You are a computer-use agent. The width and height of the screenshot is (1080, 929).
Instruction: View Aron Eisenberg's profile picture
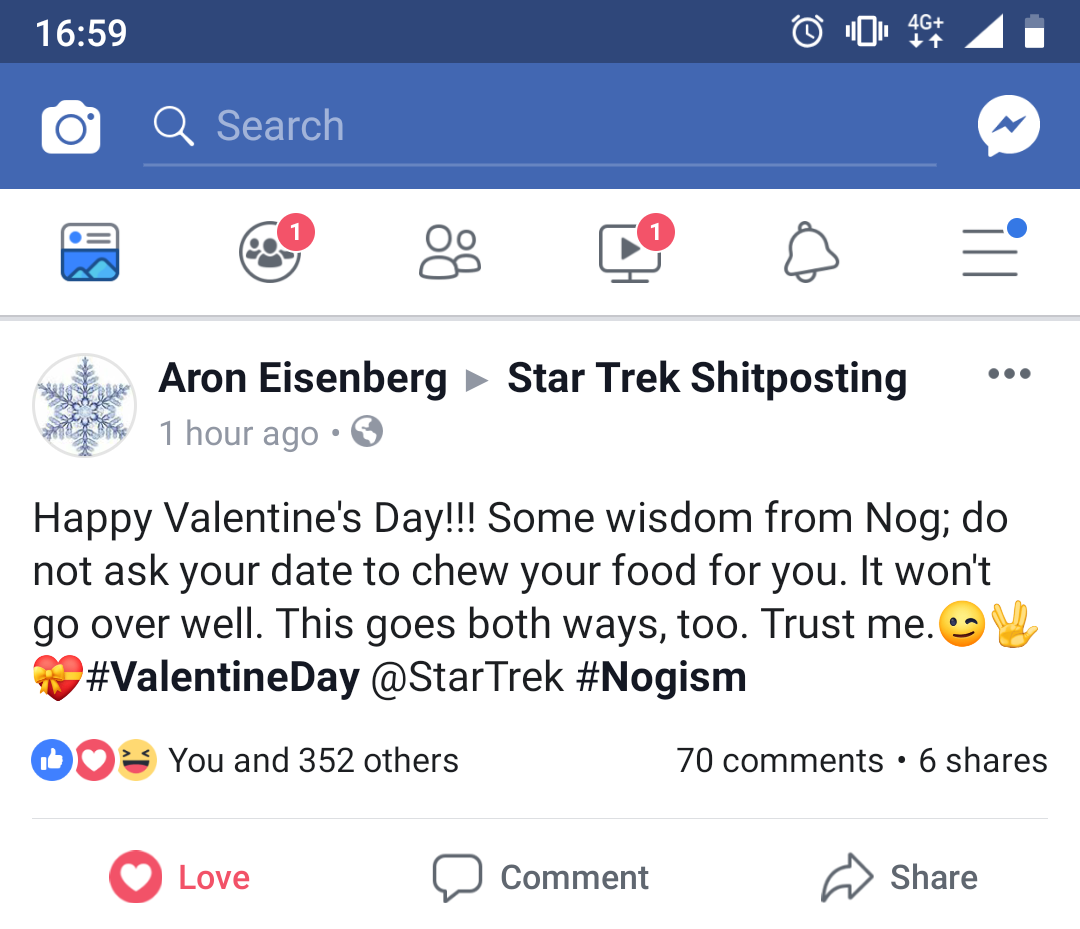[85, 406]
